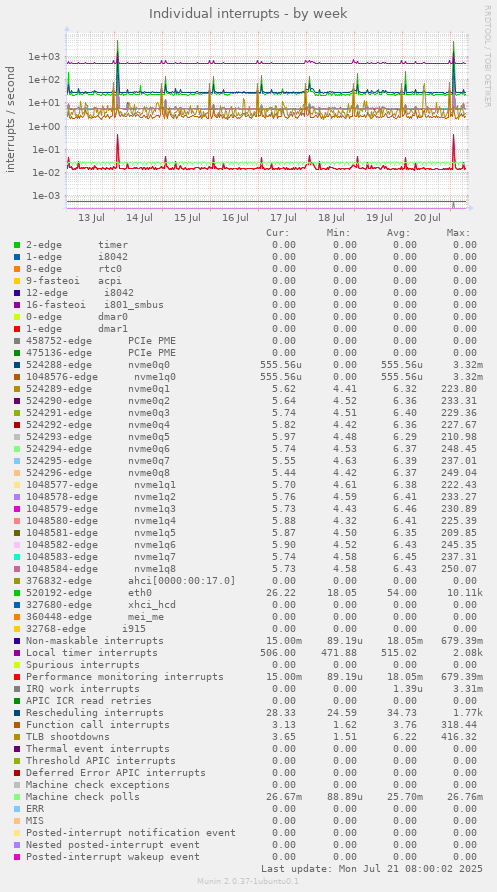Select the '524296-edge nvme0q8' legend label
Screen dimensions: 497x892
98,472
